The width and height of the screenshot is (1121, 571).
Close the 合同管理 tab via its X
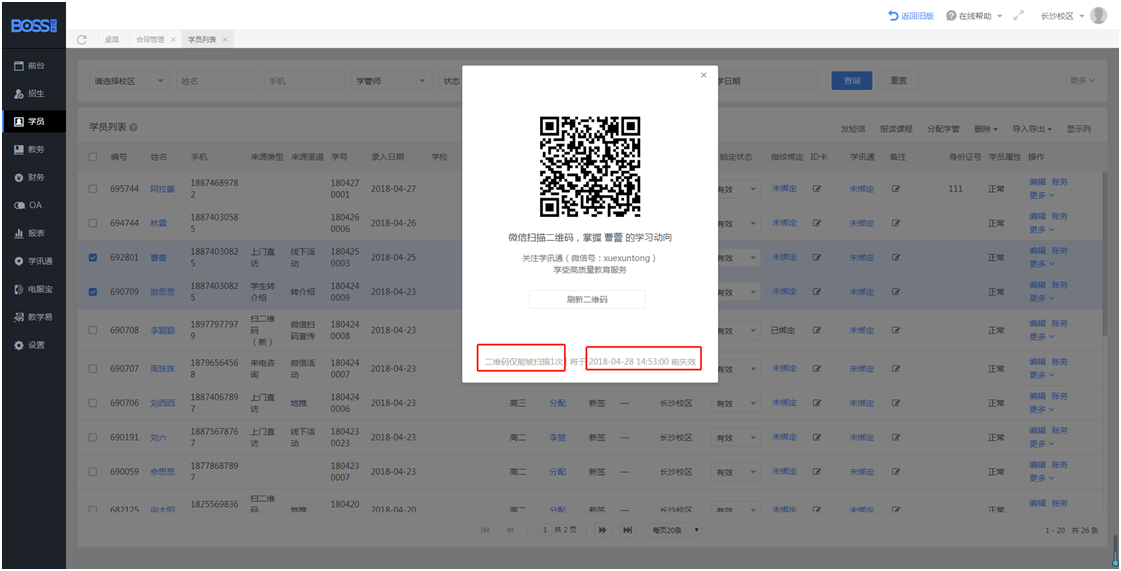(173, 40)
